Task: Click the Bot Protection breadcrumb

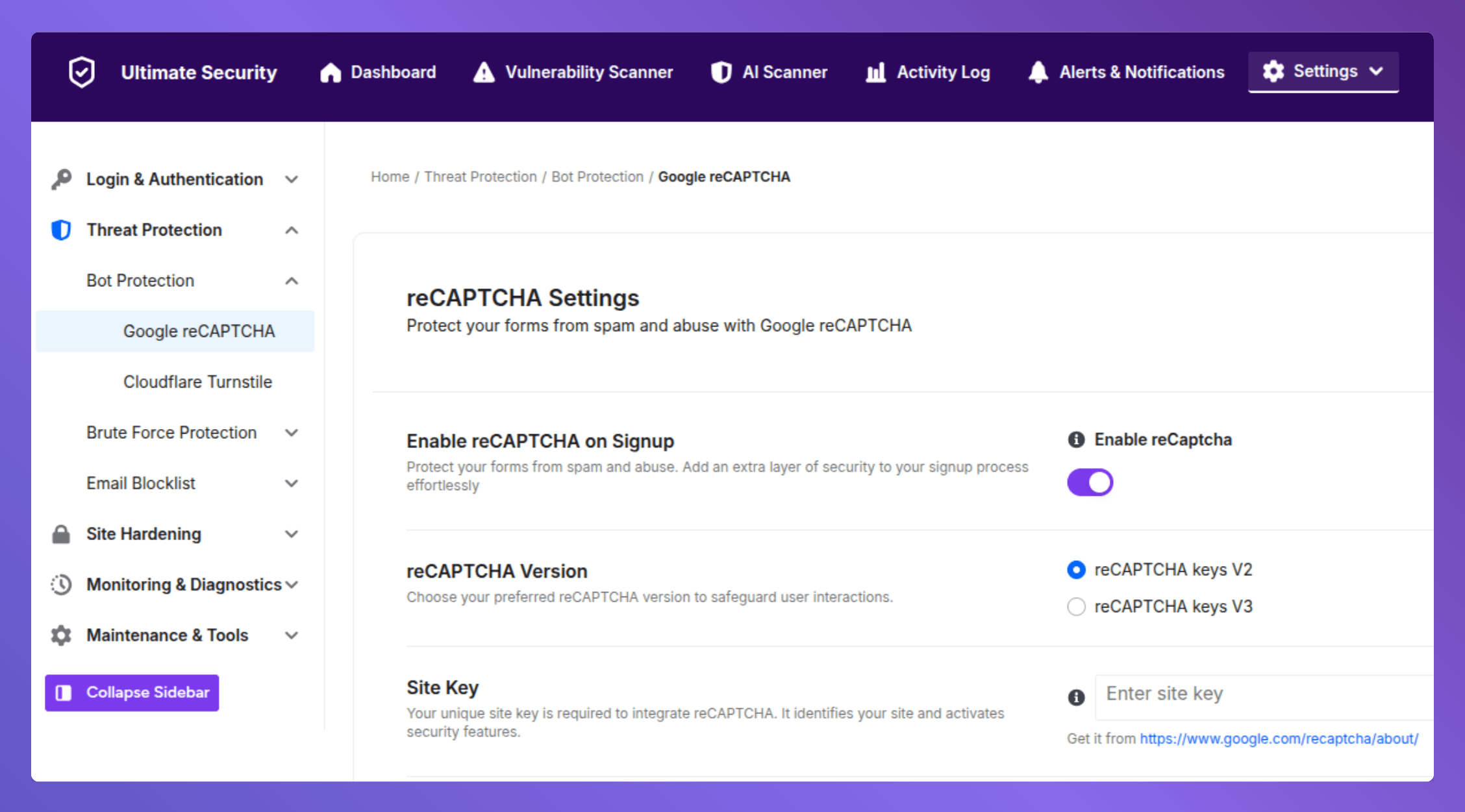Action: (x=597, y=176)
